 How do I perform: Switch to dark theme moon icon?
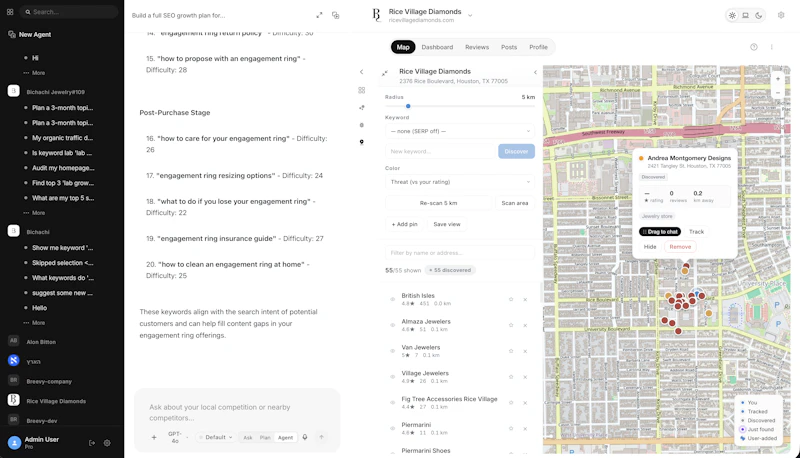coord(759,15)
